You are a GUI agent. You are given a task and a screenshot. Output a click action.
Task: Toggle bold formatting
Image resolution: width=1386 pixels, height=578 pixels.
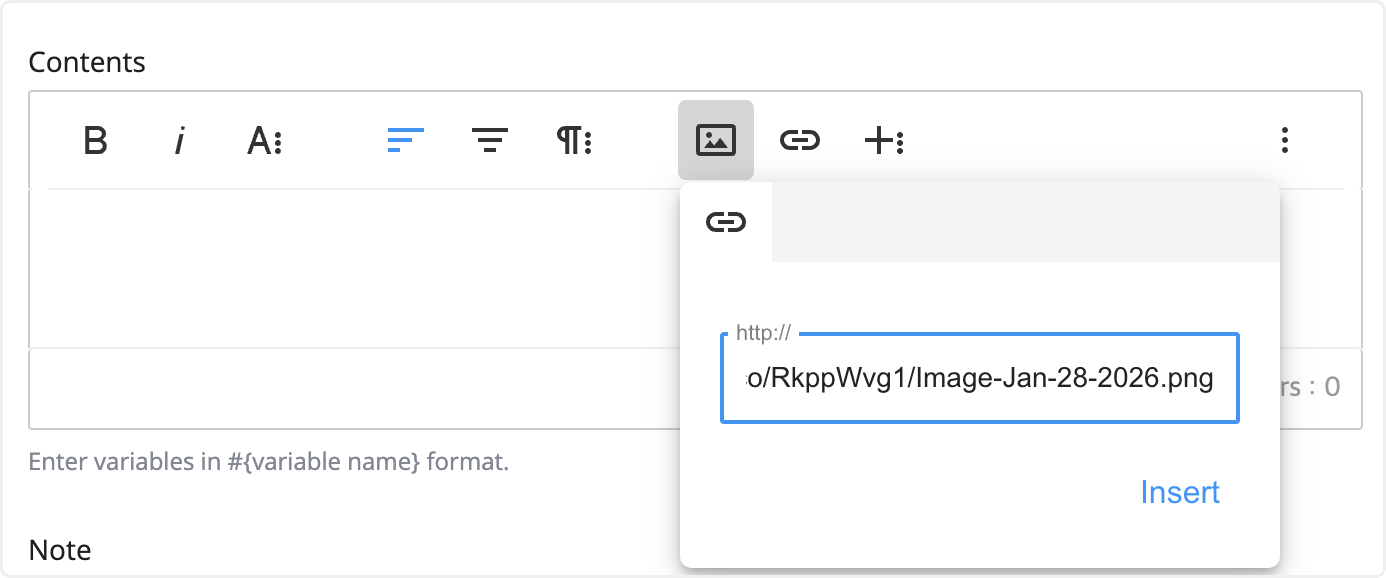coord(95,141)
